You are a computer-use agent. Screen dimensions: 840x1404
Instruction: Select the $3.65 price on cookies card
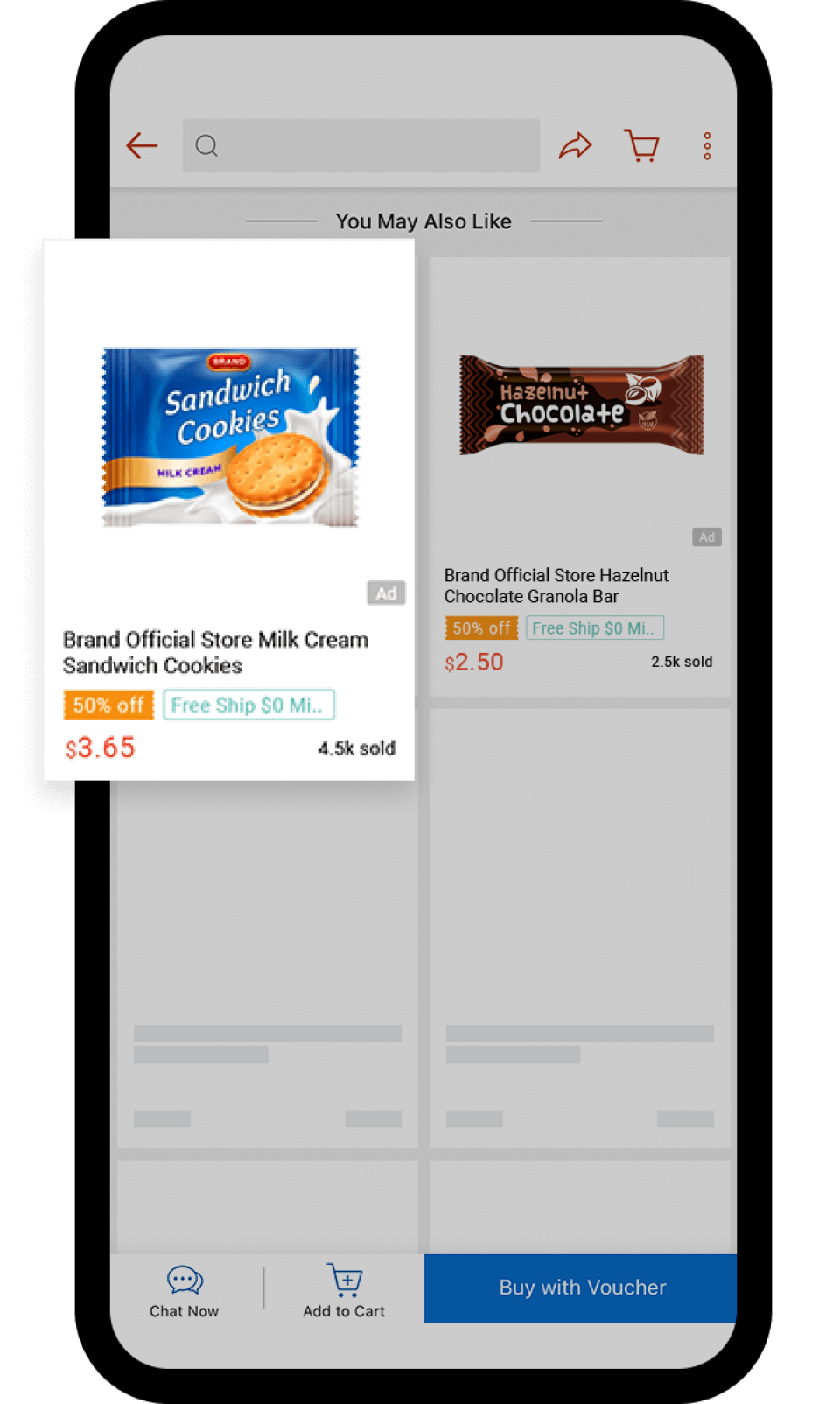coord(100,748)
